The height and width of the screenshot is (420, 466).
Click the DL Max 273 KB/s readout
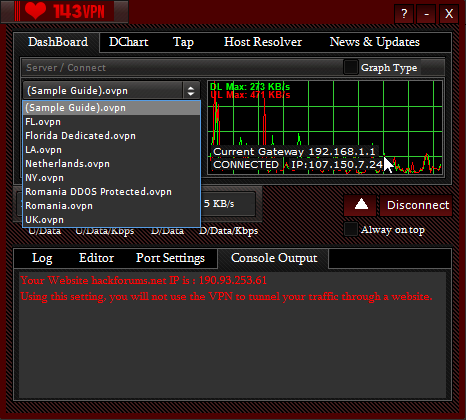pos(250,87)
